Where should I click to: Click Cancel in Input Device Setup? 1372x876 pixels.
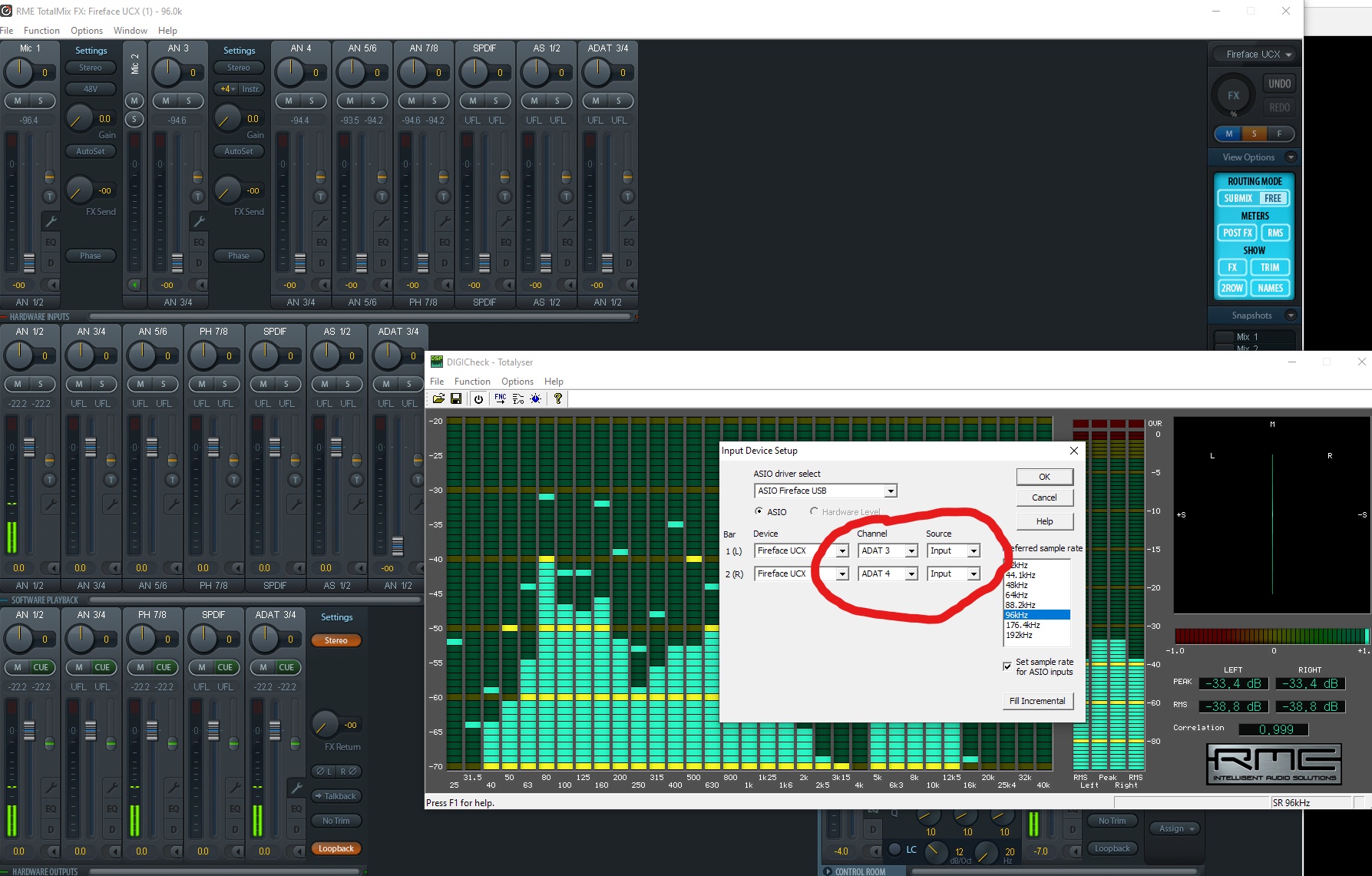coord(1044,498)
